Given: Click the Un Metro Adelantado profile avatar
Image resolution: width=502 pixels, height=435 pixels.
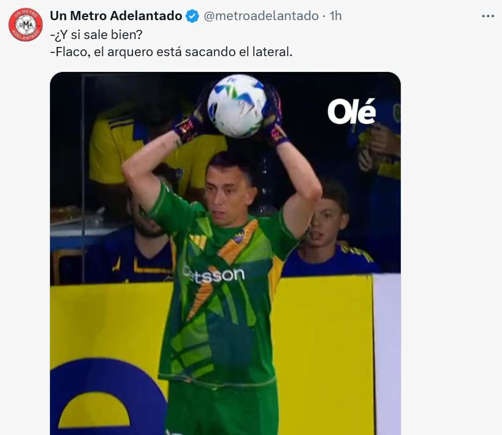Looking at the screenshot, I should (x=26, y=24).
